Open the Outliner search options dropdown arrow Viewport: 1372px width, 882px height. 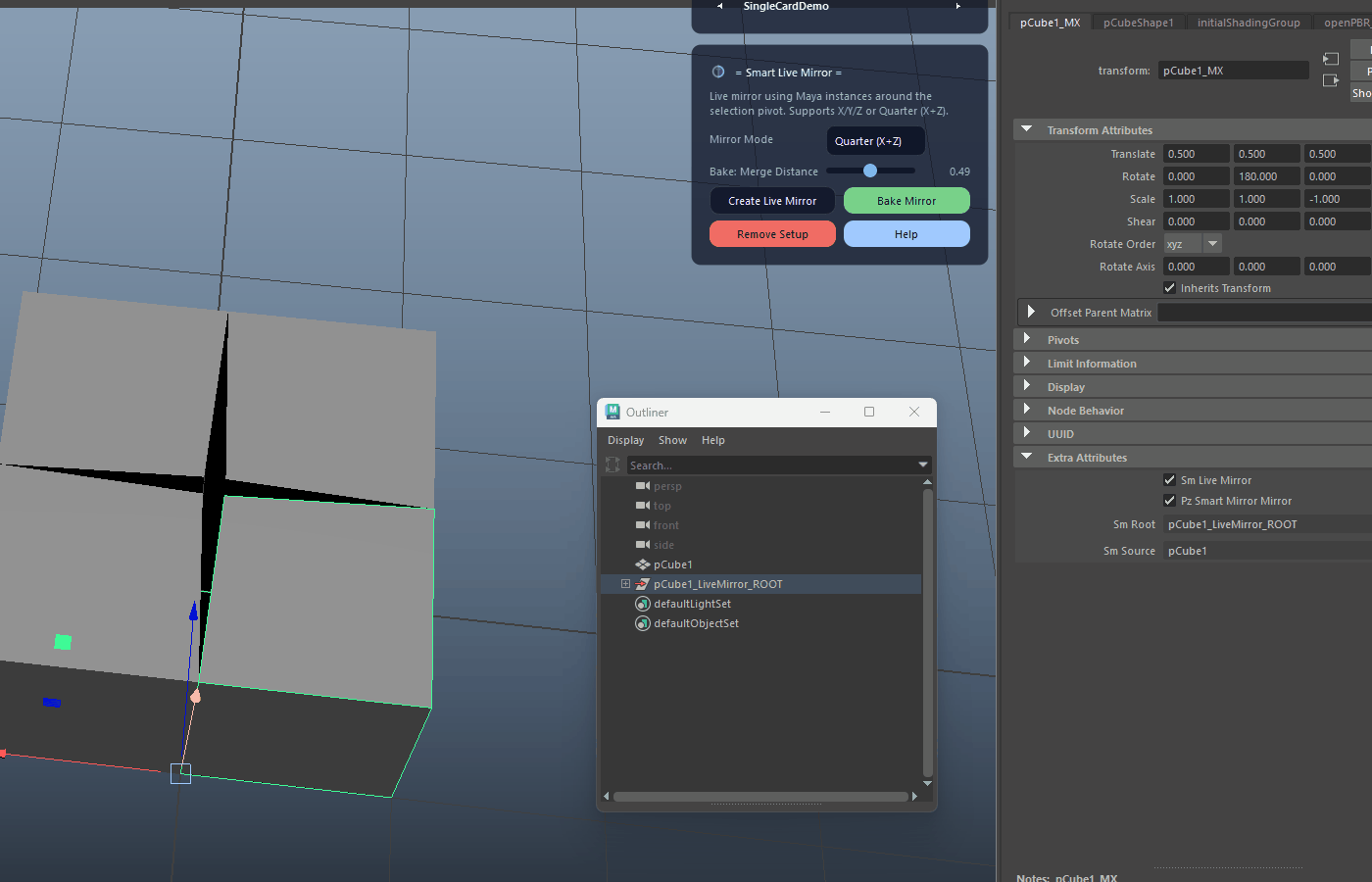[x=922, y=465]
